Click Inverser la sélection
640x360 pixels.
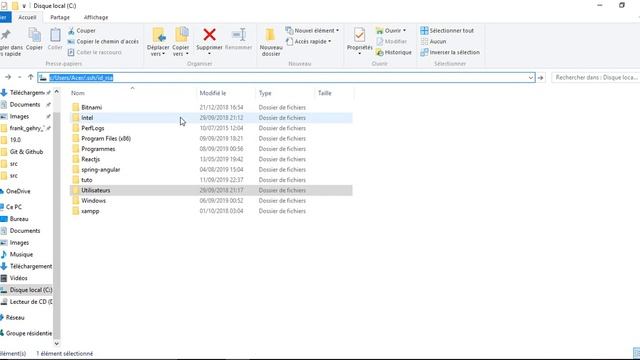(x=450, y=52)
